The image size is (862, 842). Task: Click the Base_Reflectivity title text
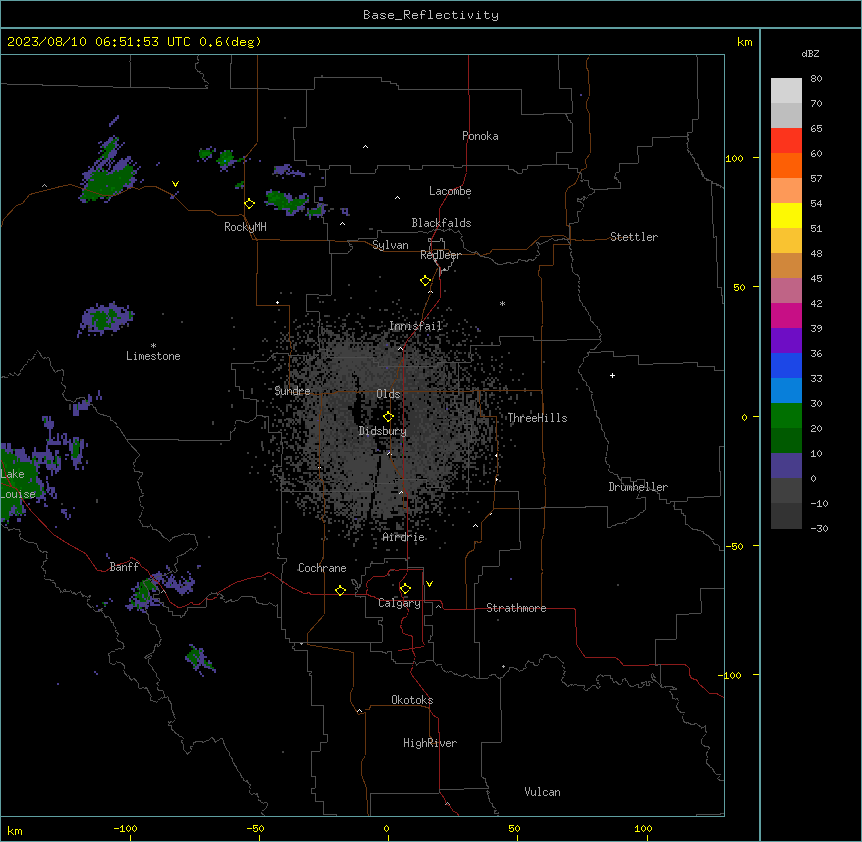point(431,15)
